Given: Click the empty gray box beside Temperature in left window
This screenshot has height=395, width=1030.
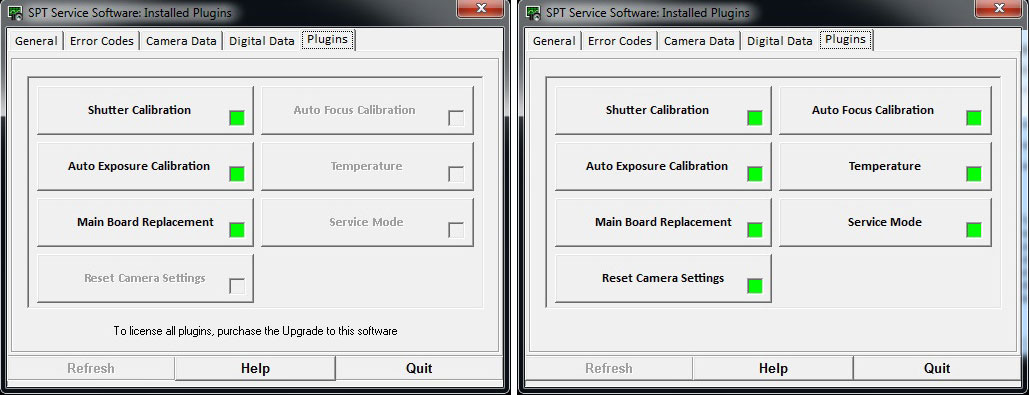Looking at the screenshot, I should [456, 174].
